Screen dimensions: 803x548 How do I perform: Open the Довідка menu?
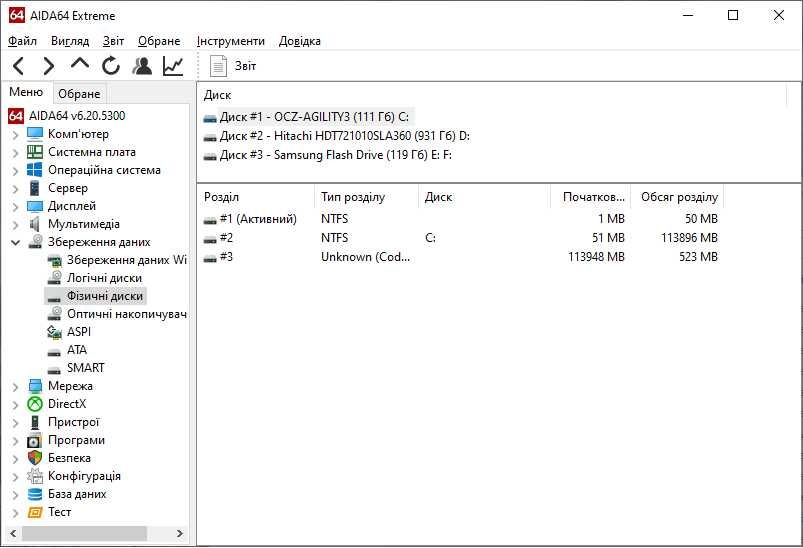tap(300, 41)
